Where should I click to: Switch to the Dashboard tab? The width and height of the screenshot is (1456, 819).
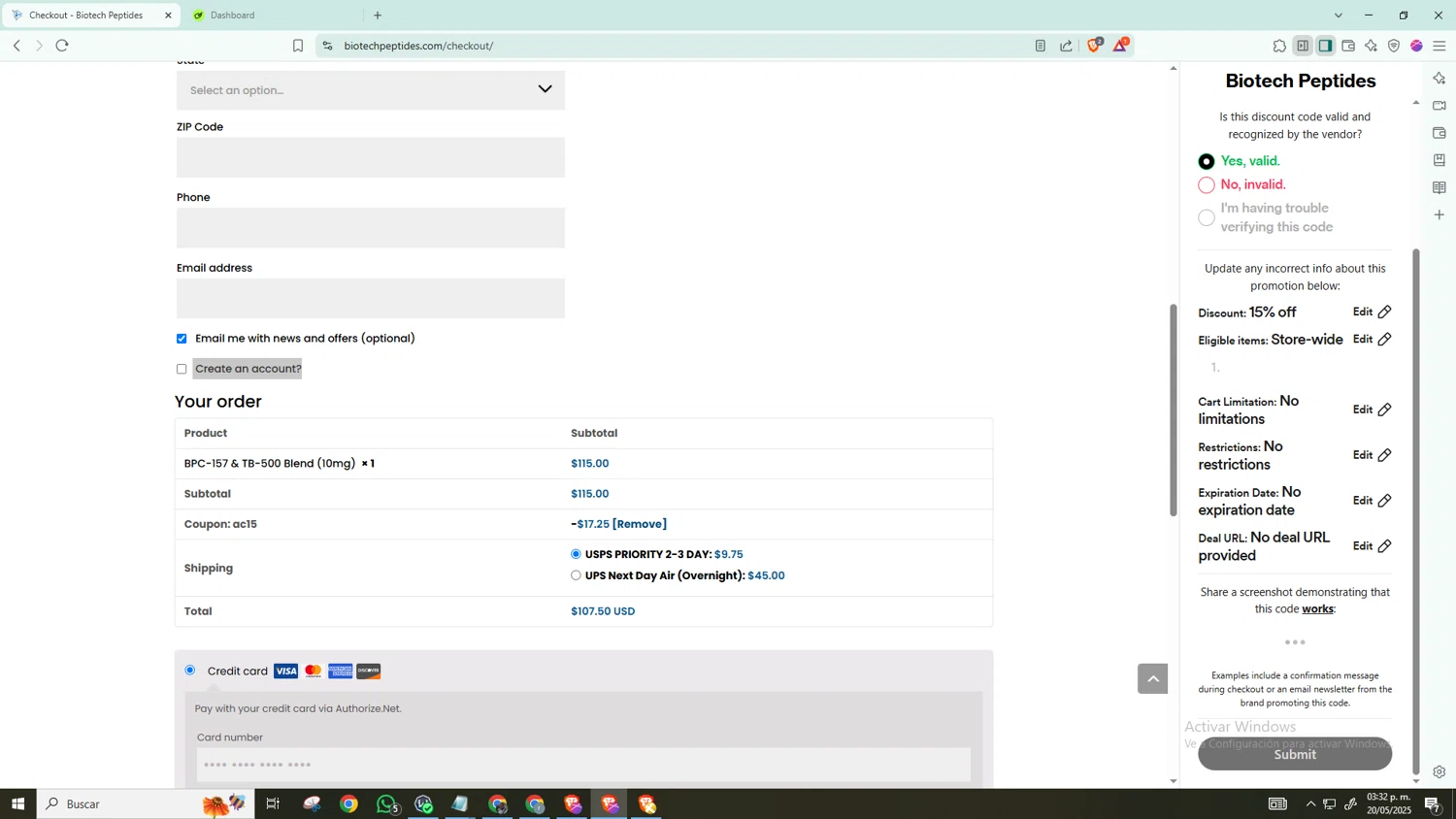pyautogui.click(x=272, y=16)
